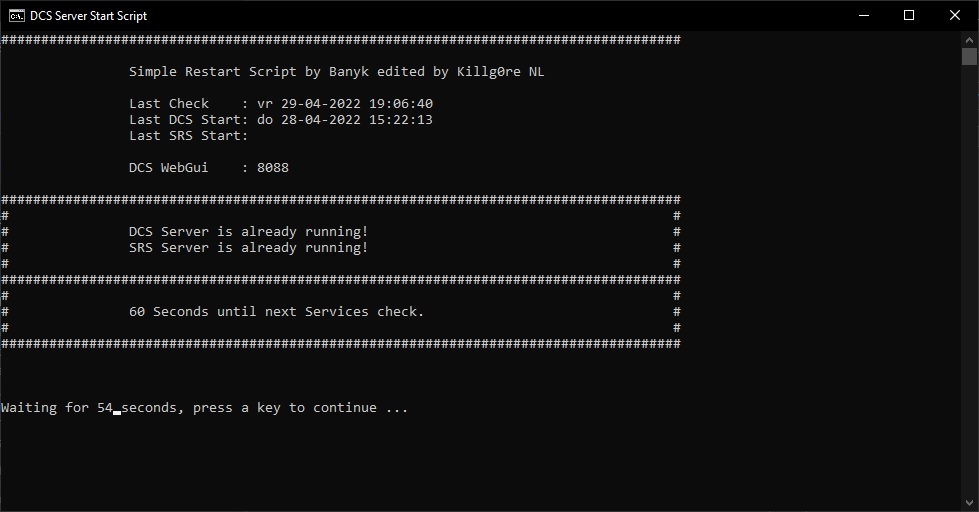Click 'DCS Server is already running!' message

pos(248,232)
